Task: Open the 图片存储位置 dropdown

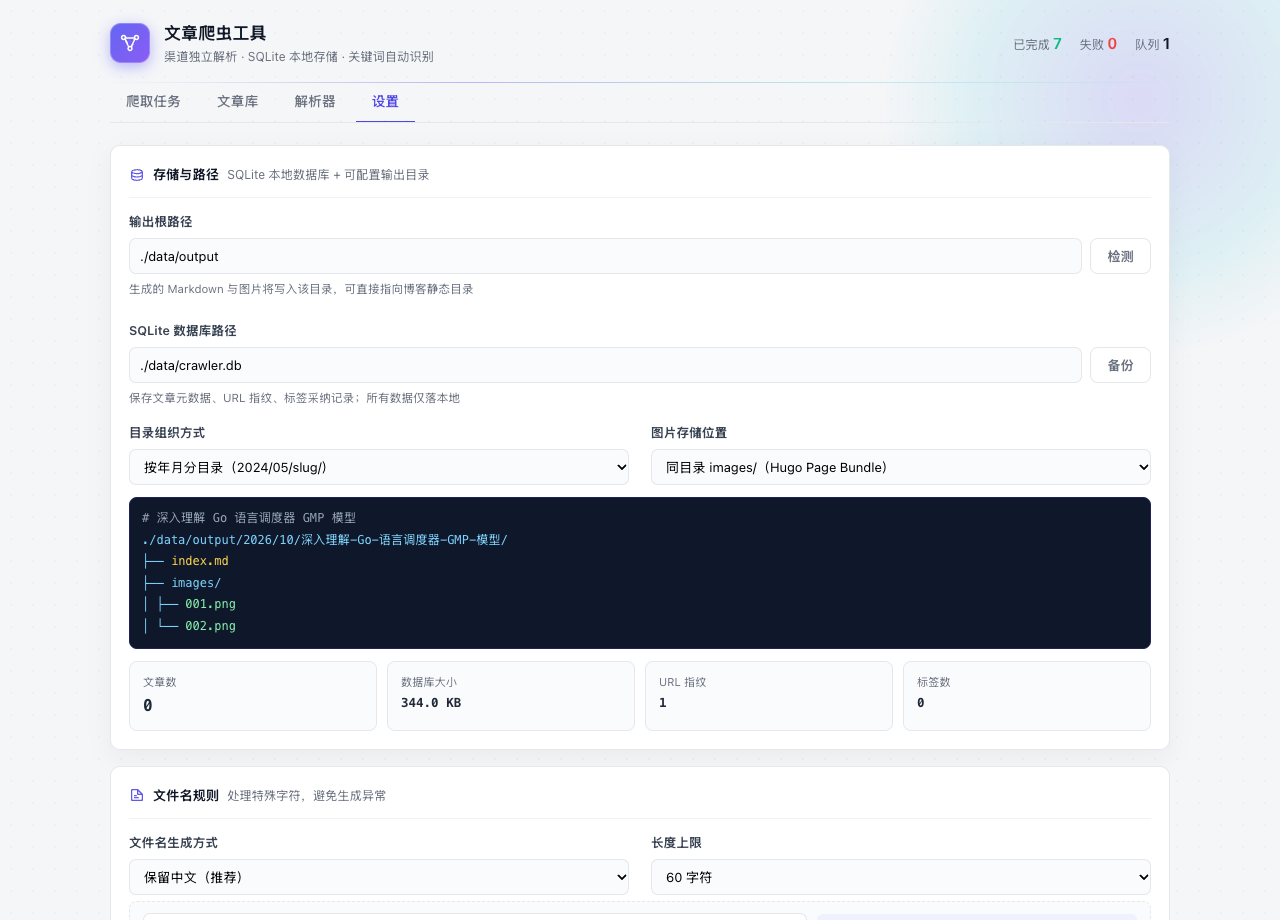Action: (901, 467)
